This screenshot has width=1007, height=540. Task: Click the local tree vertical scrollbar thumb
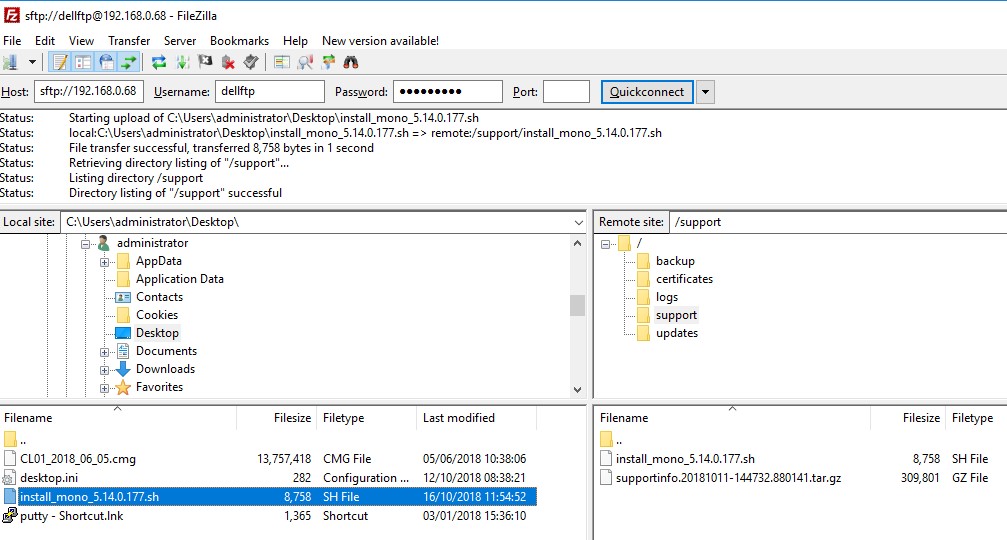tap(577, 305)
